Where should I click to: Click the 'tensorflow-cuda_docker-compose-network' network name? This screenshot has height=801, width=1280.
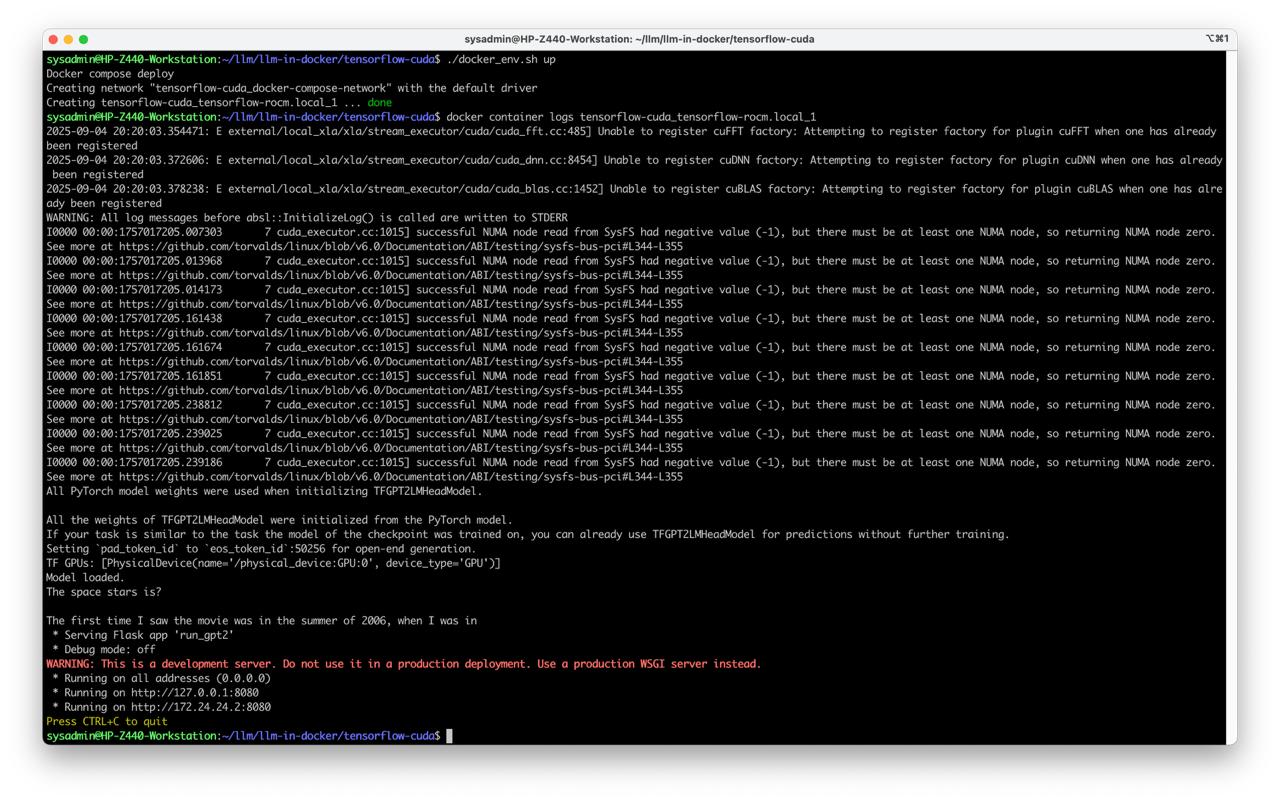click(x=271, y=88)
